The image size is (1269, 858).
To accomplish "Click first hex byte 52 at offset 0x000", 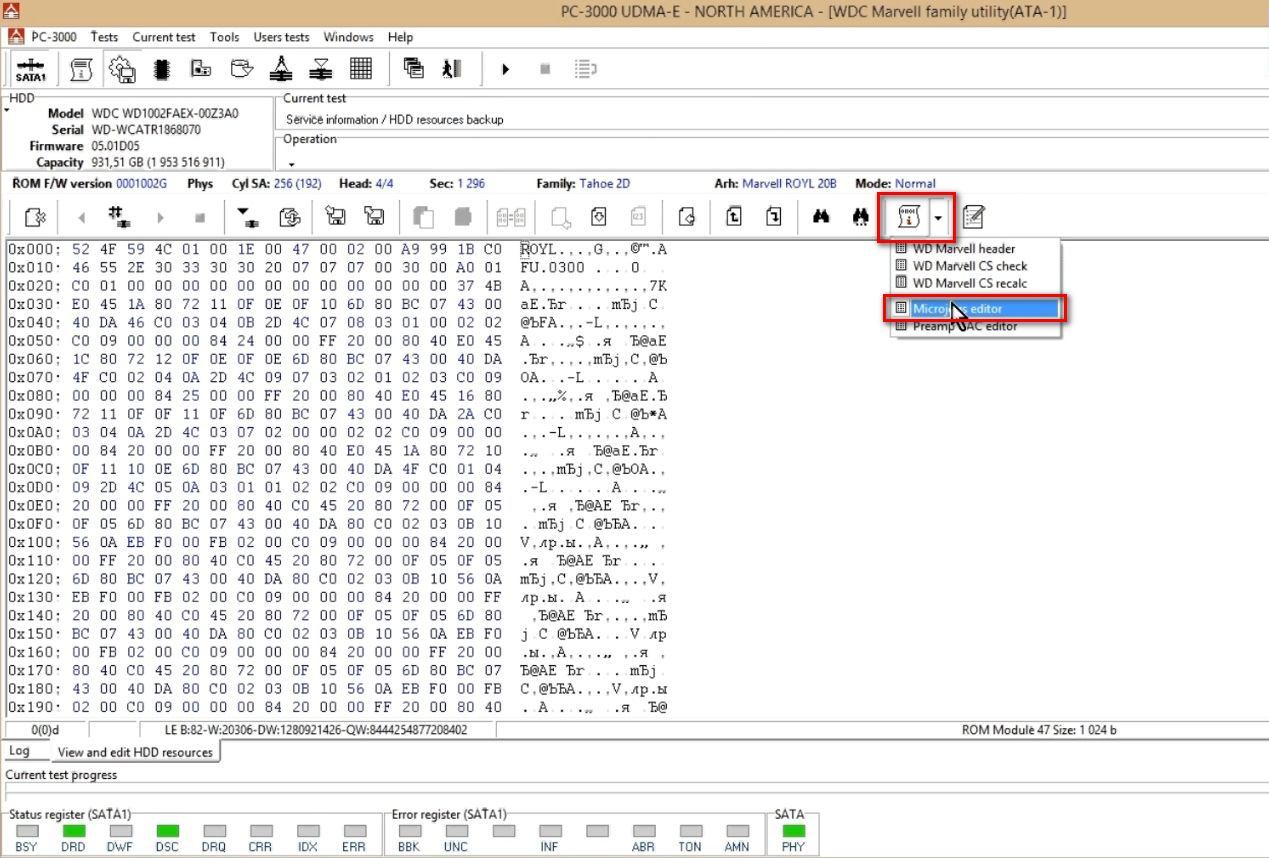I will pos(82,249).
